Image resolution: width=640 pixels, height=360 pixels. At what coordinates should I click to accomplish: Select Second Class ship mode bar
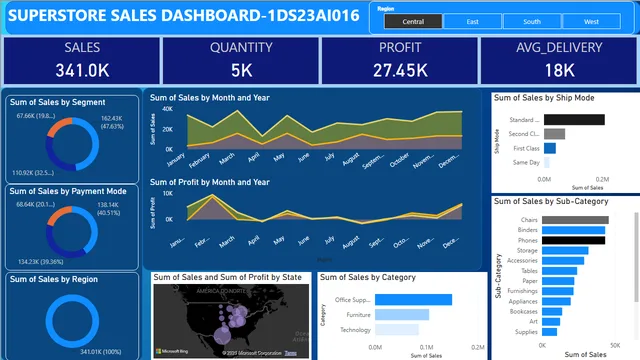pyautogui.click(x=554, y=134)
